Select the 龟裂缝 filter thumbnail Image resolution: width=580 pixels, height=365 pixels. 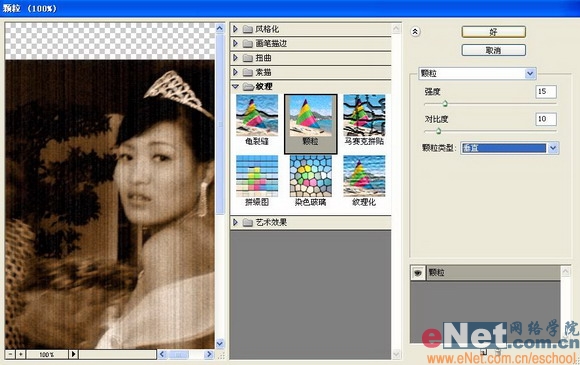pyautogui.click(x=257, y=115)
